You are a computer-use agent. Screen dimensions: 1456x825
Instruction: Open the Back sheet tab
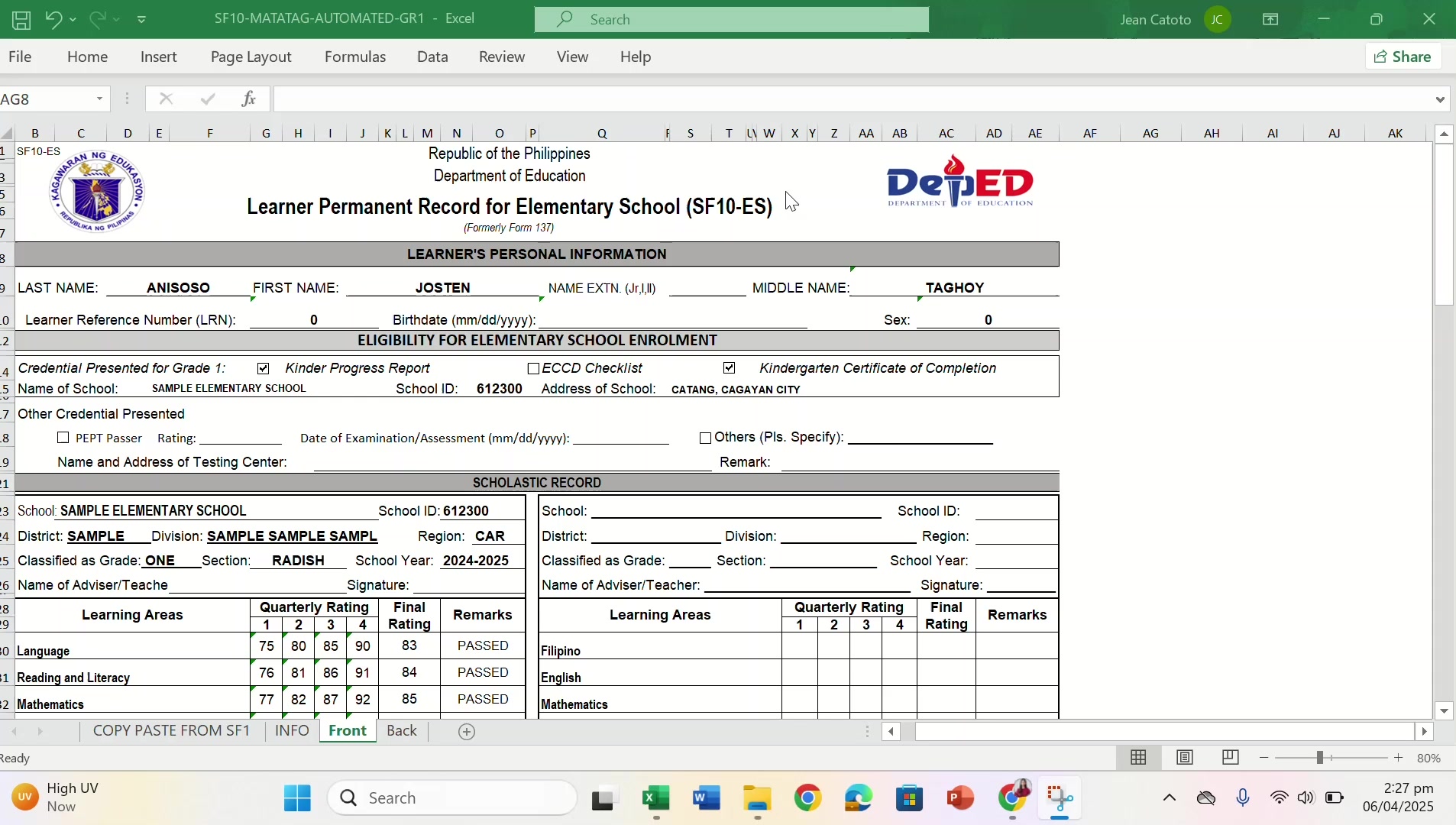[402, 731]
